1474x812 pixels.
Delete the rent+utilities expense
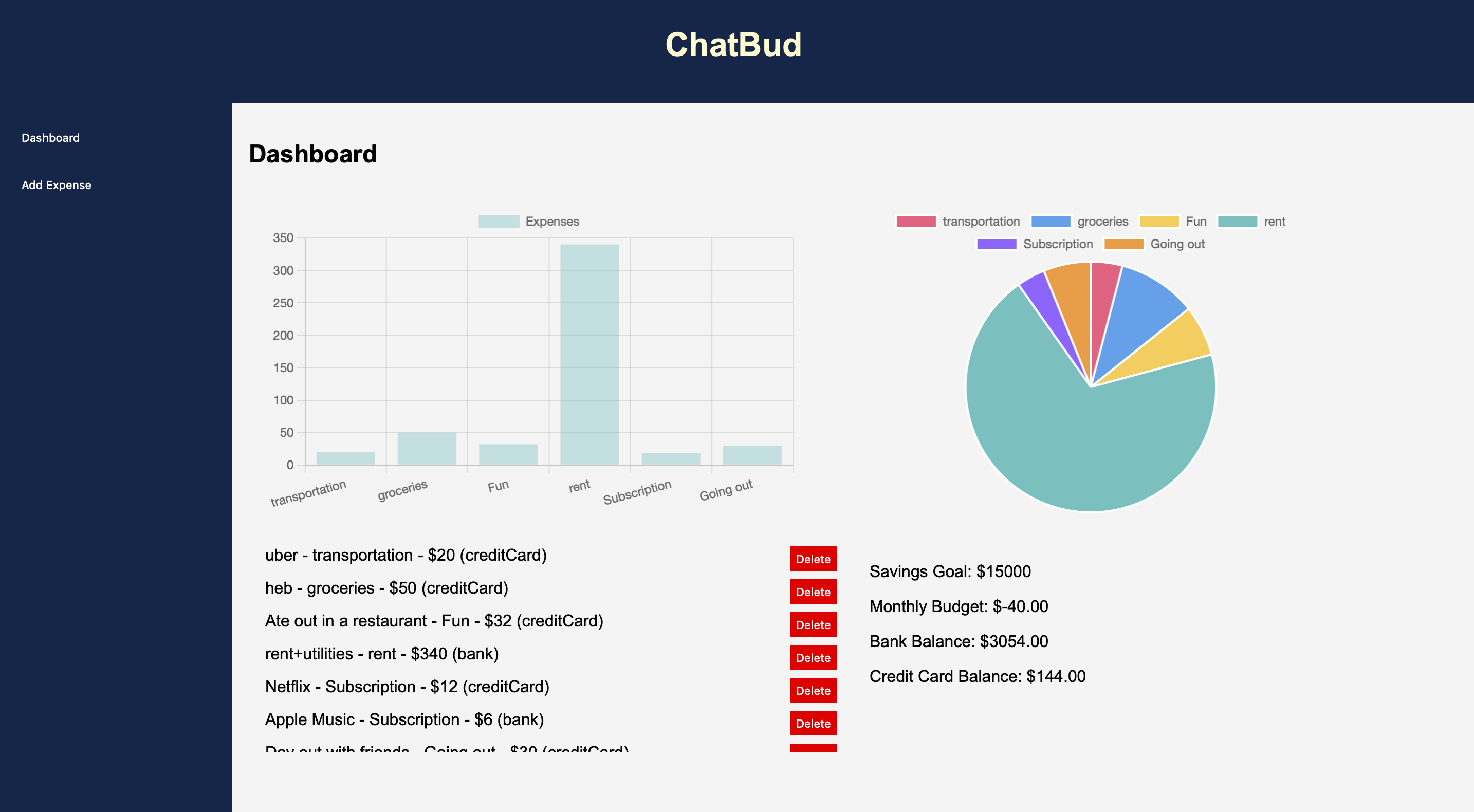[x=813, y=657]
